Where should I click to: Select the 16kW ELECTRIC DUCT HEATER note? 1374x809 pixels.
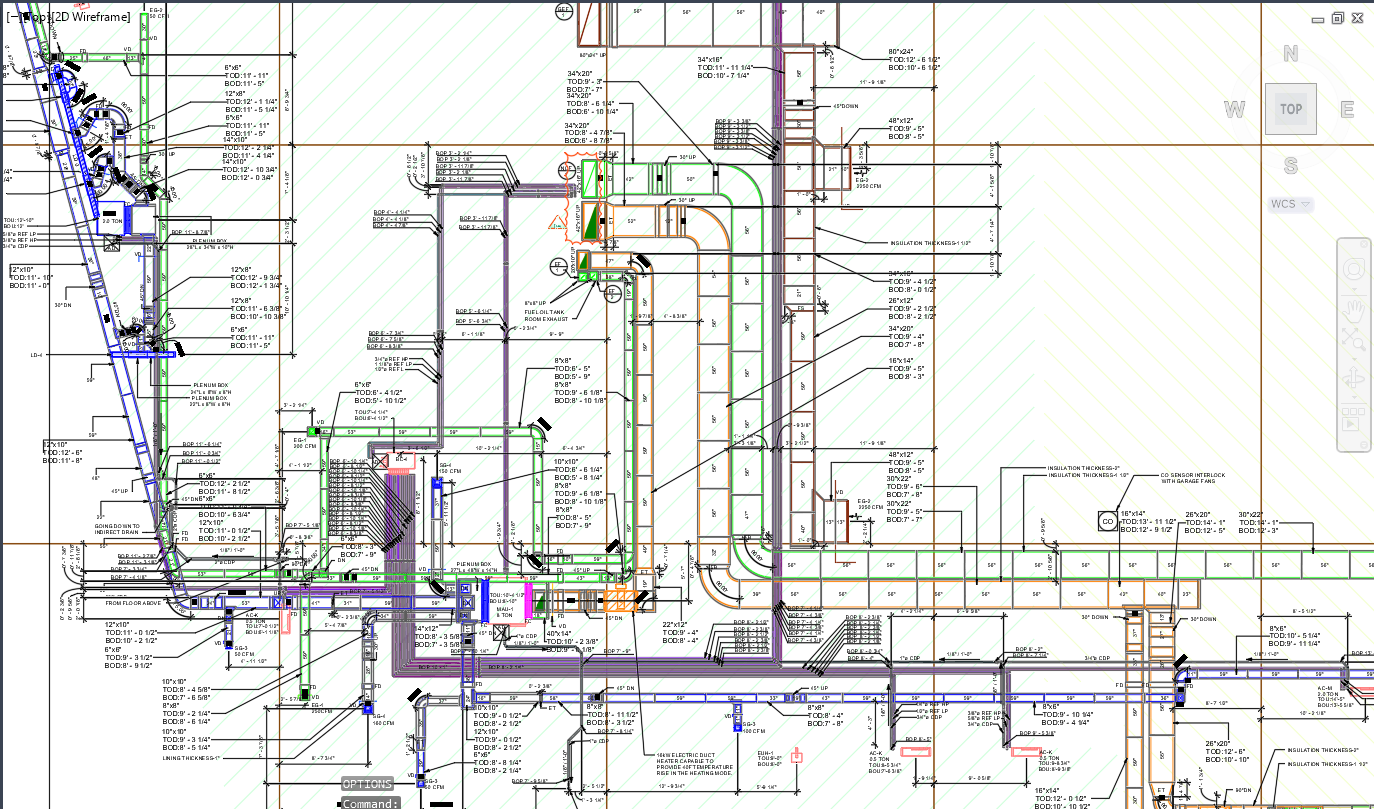coord(695,764)
